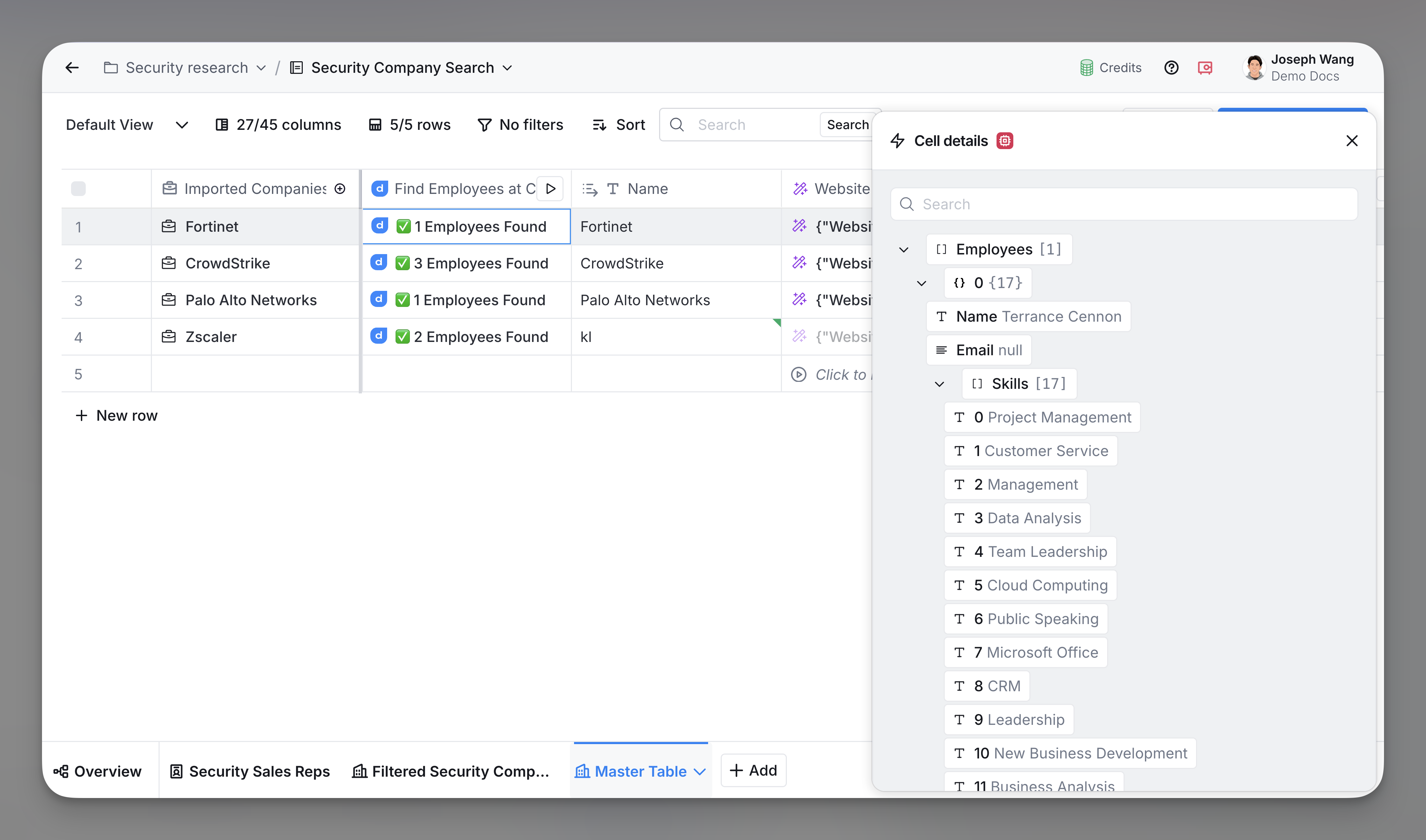Open the No filters option
1426x840 pixels.
(x=520, y=125)
